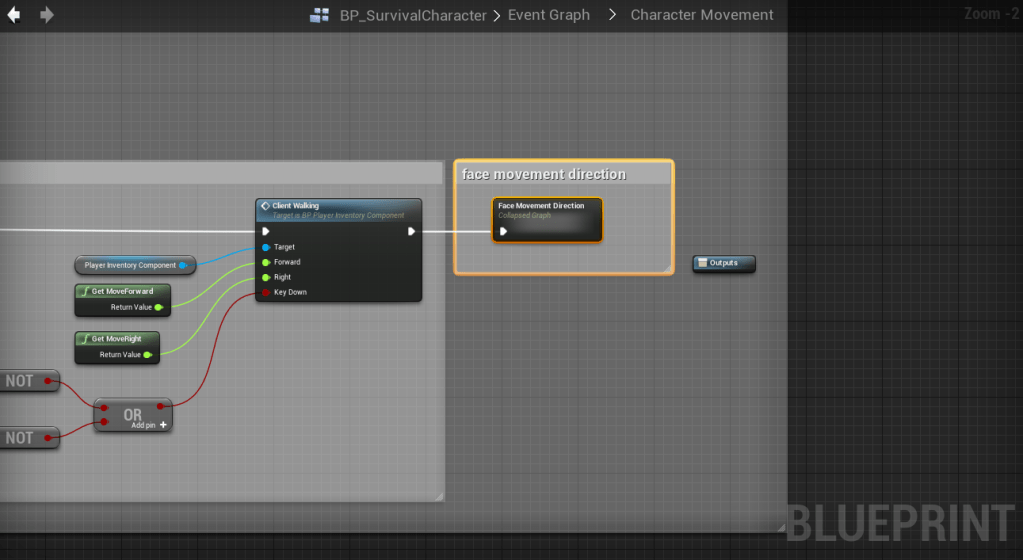
Task: Select Face Movement Direction collapsed graph node
Action: (547, 220)
